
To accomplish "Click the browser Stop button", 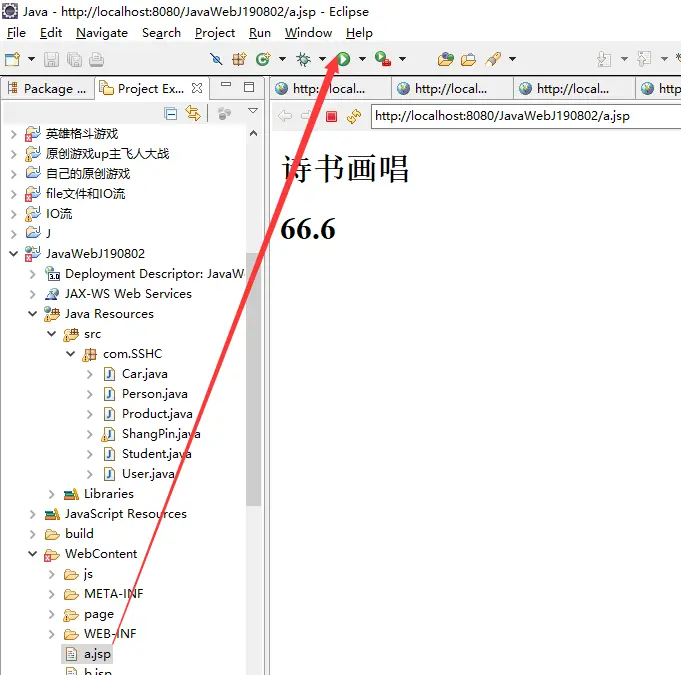I will [x=331, y=116].
